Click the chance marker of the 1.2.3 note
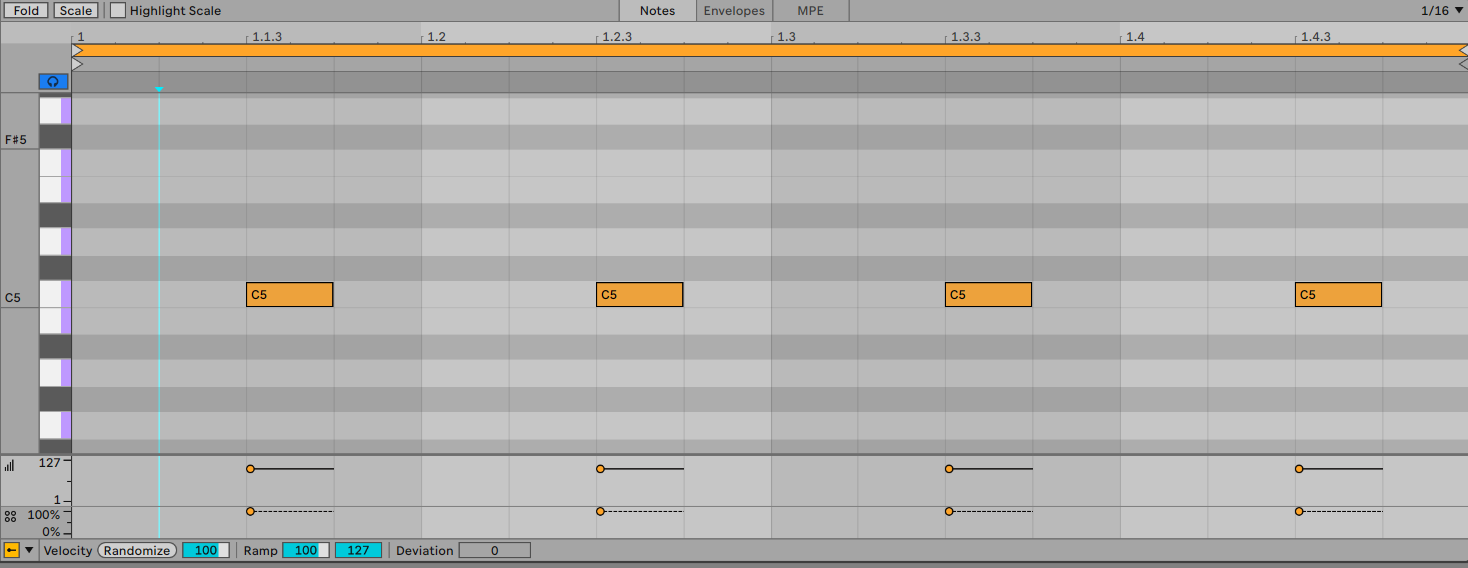This screenshot has height=568, width=1468. [x=600, y=511]
